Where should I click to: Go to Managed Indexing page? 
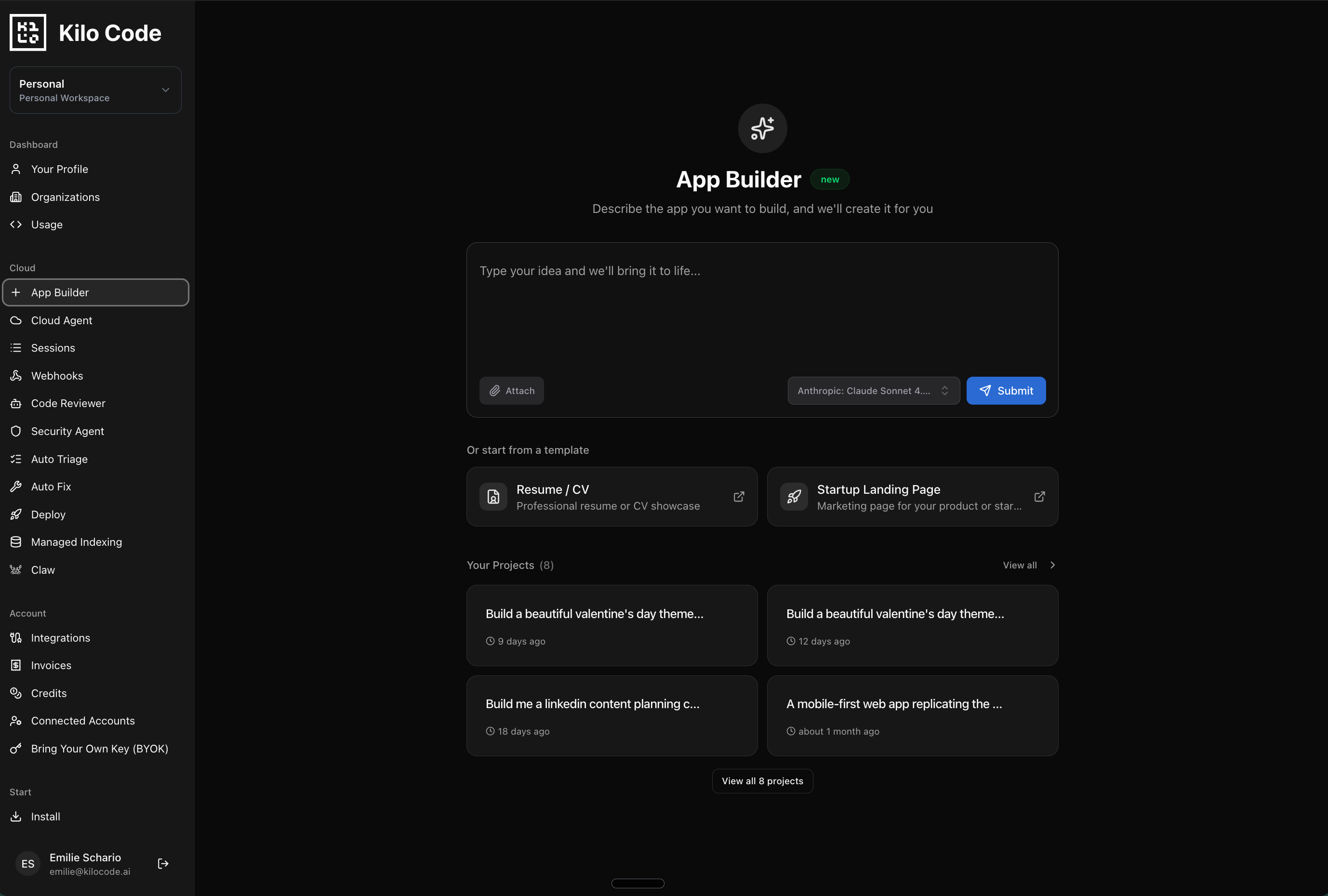coord(77,542)
